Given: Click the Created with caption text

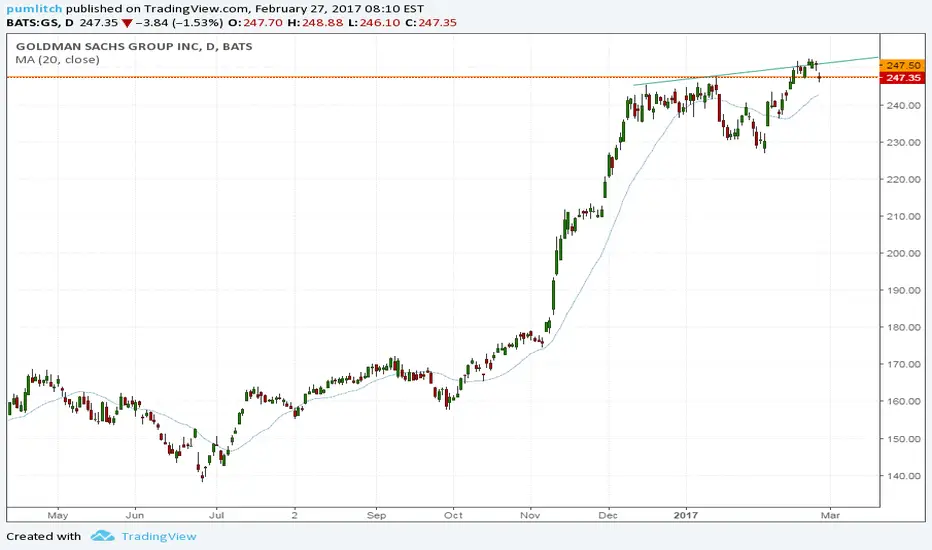Looking at the screenshot, I should 43,536.
